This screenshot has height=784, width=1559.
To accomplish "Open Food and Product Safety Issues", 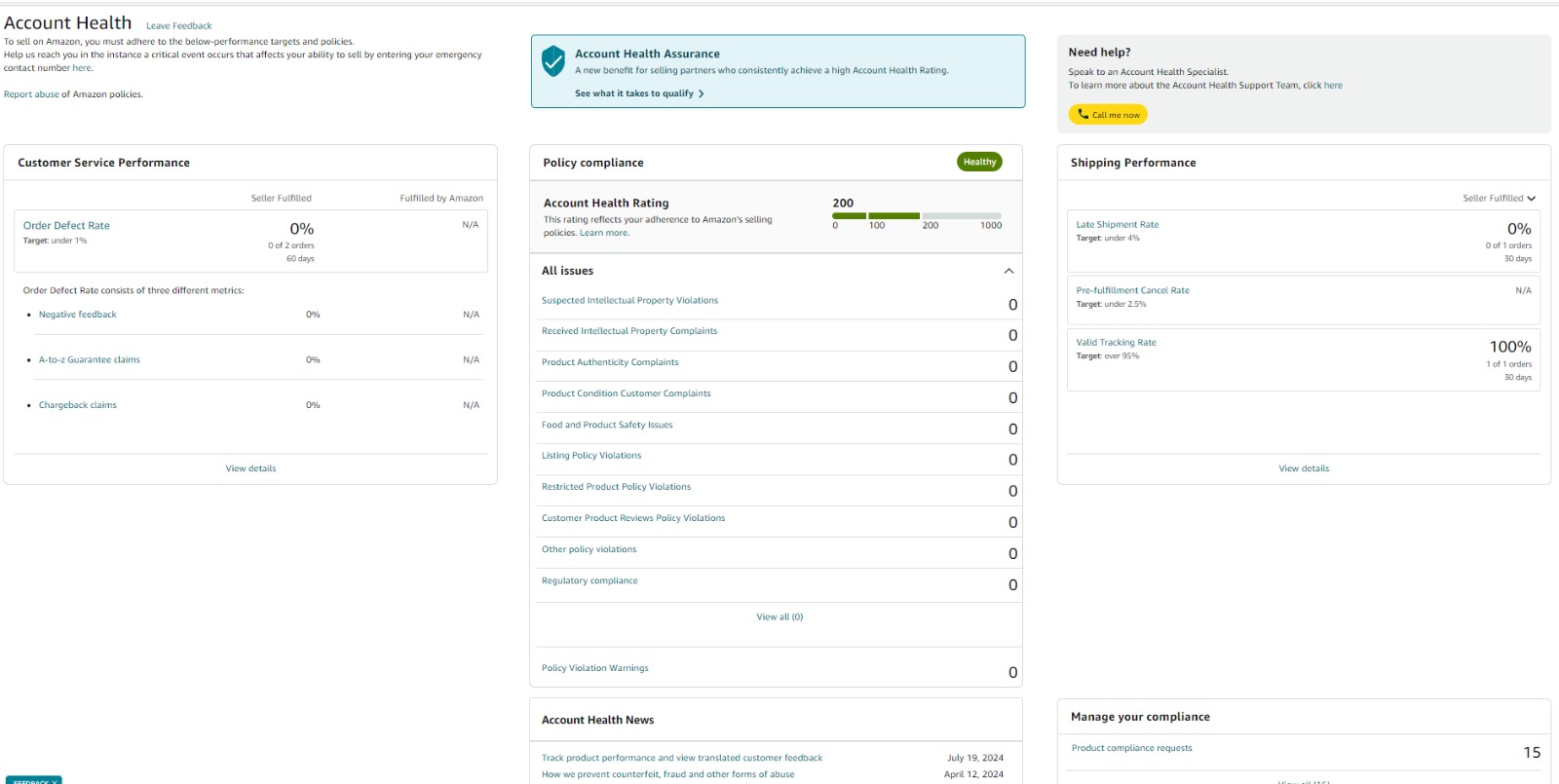I will (x=607, y=425).
